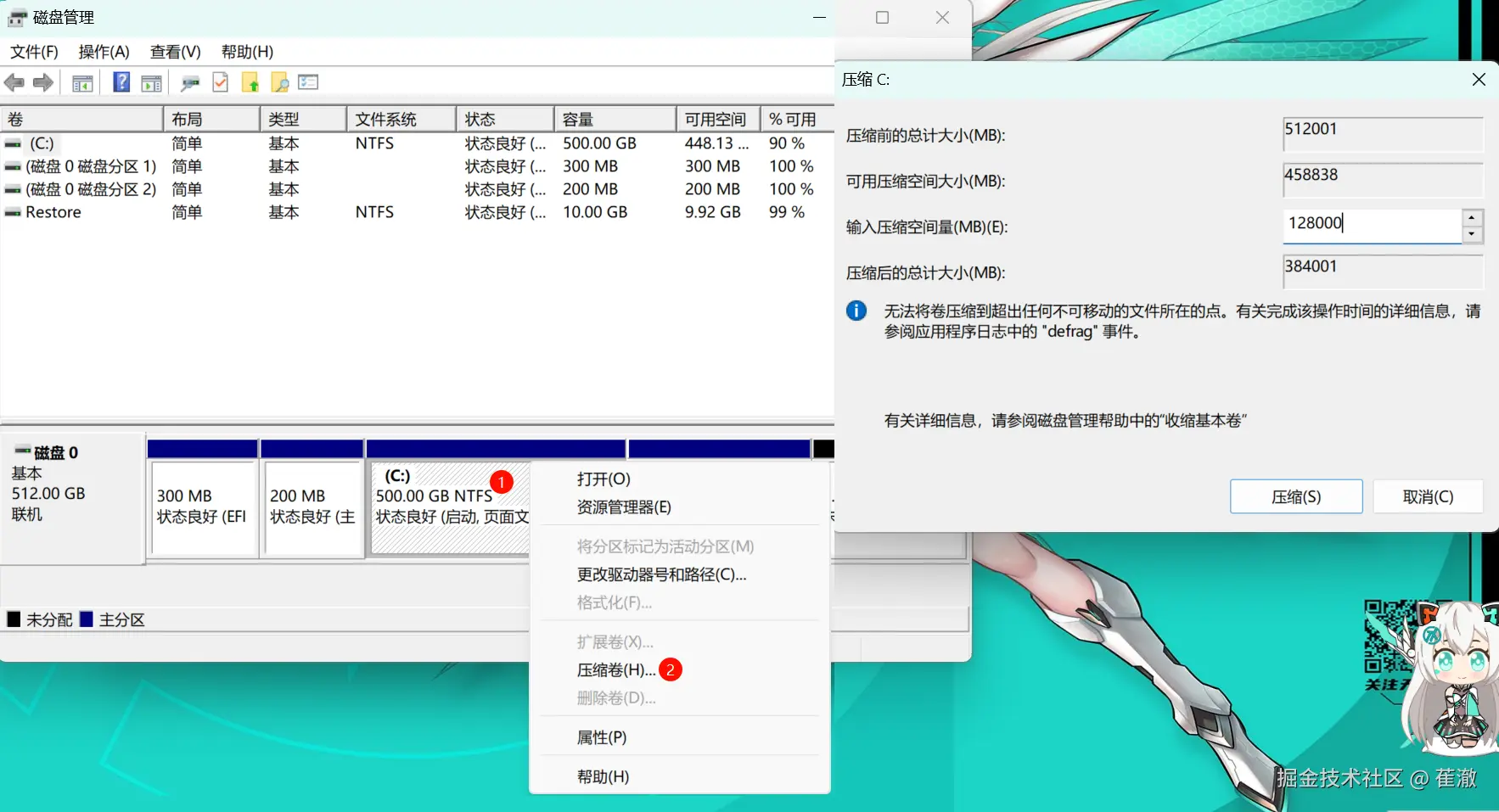Viewport: 1499px width, 812px height.
Task: Select the 200 MB partition block in disk map
Action: click(x=313, y=508)
